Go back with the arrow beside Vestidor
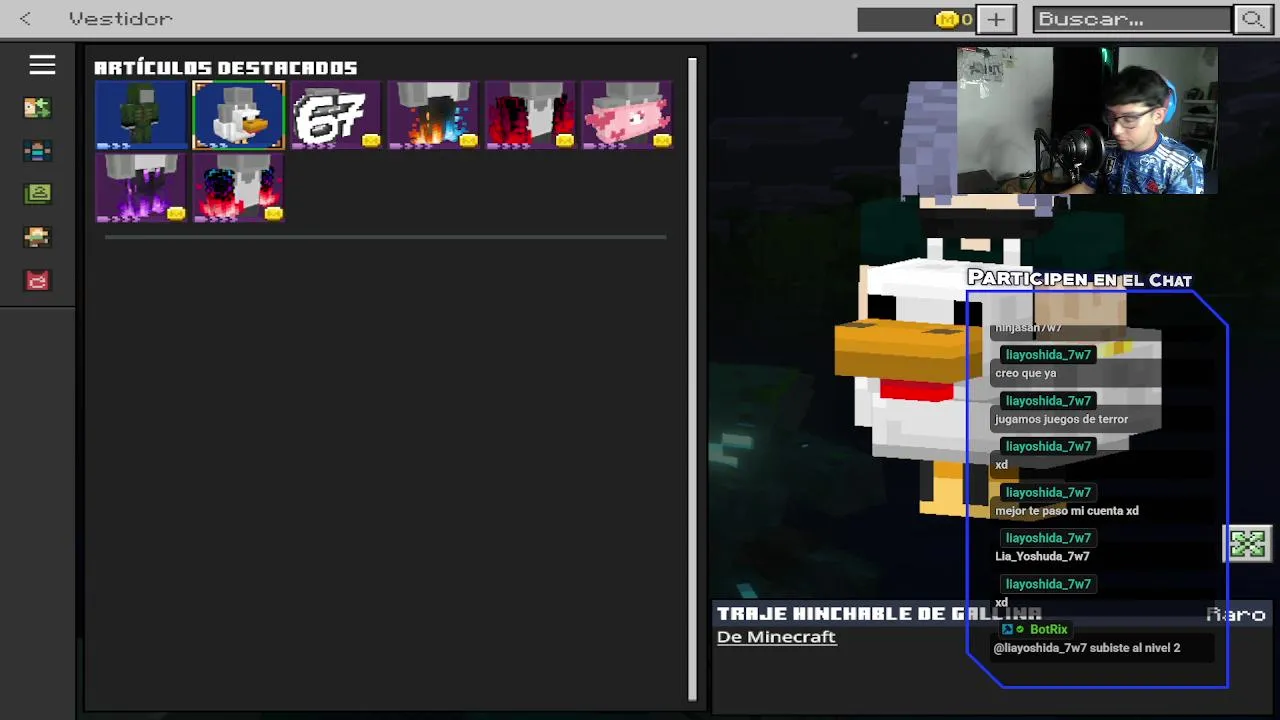The height and width of the screenshot is (720, 1280). [25, 19]
